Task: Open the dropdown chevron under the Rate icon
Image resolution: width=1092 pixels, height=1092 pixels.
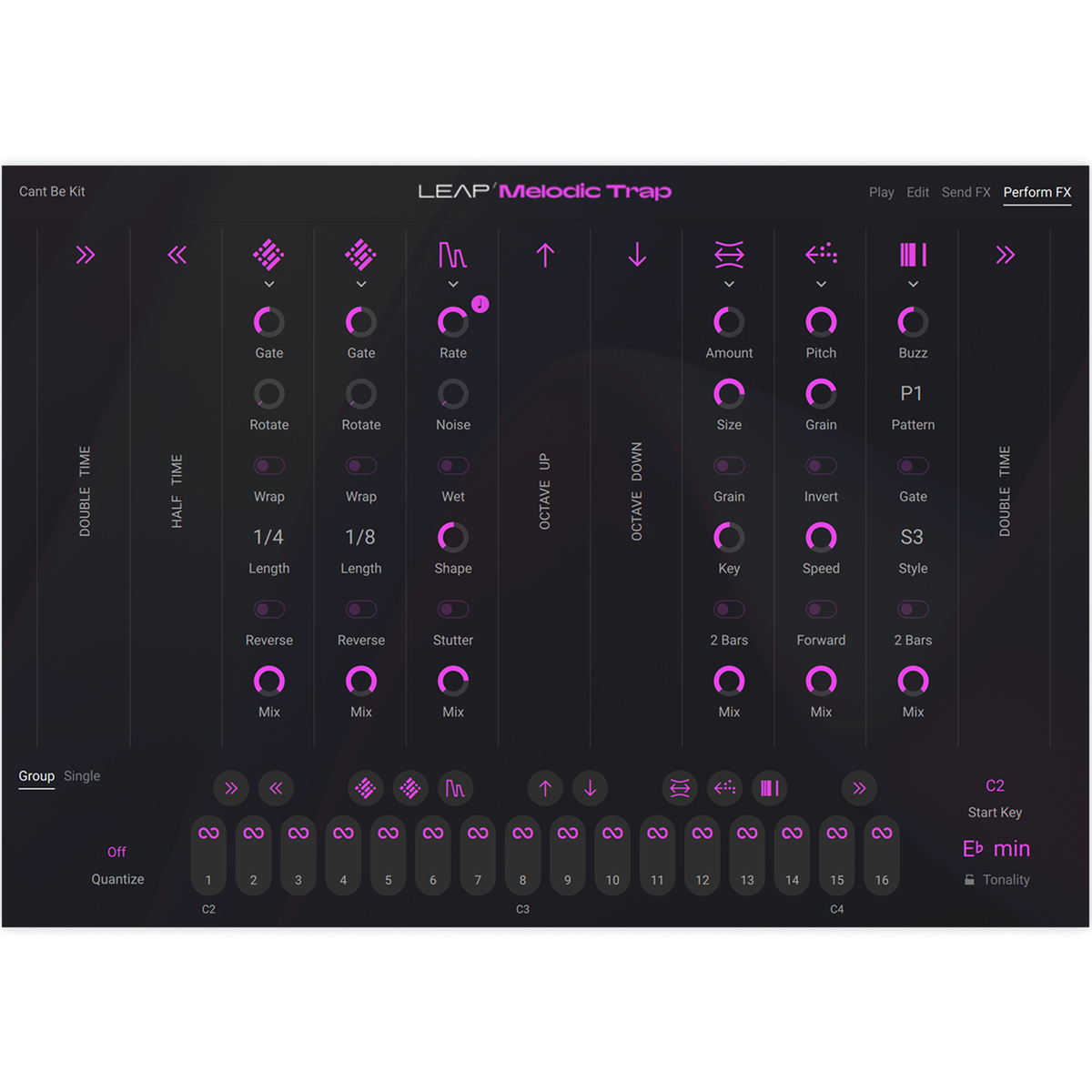Action: pos(452,285)
